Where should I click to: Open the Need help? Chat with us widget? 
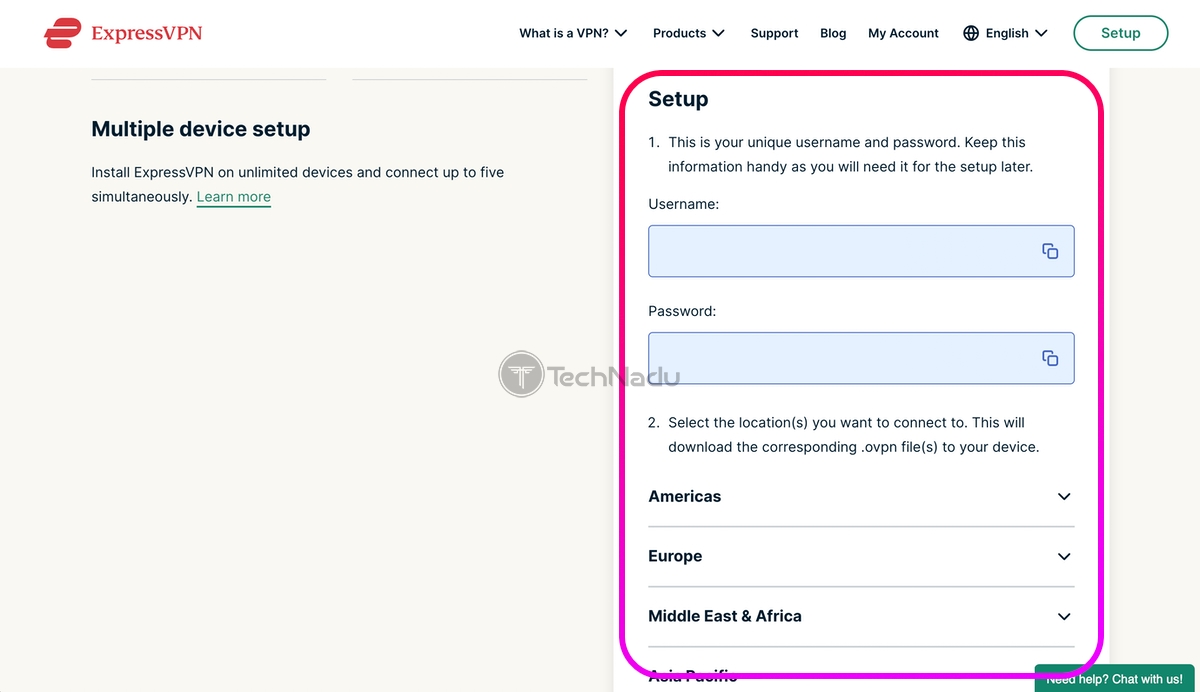1117,679
